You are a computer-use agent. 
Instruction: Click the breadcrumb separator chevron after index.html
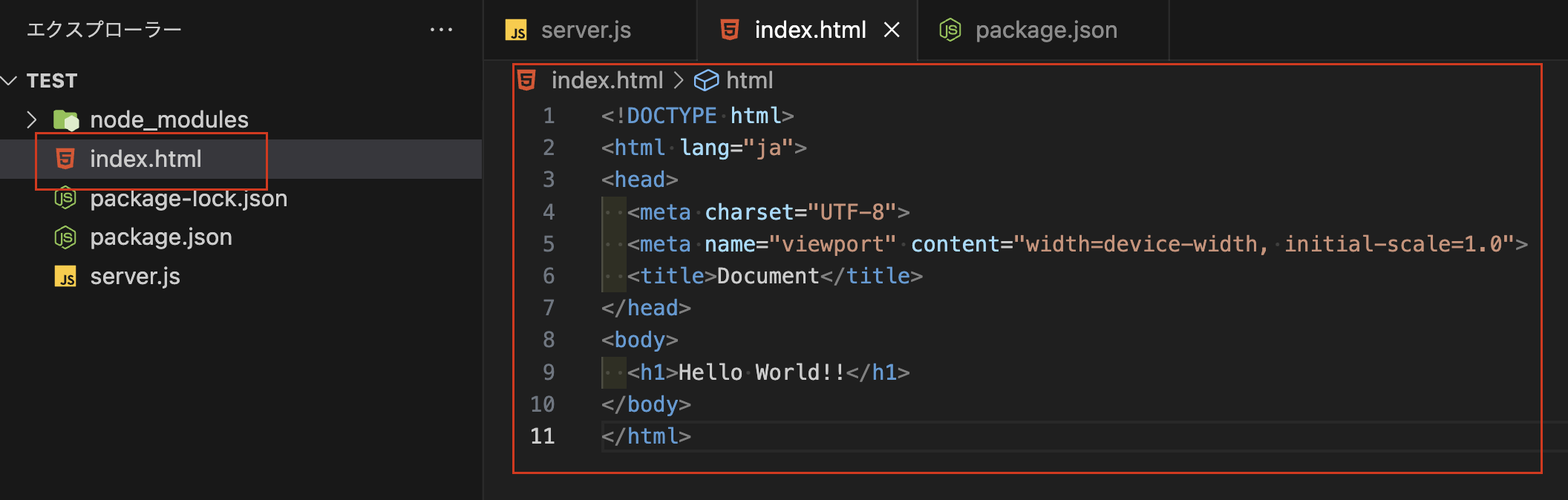[x=679, y=80]
